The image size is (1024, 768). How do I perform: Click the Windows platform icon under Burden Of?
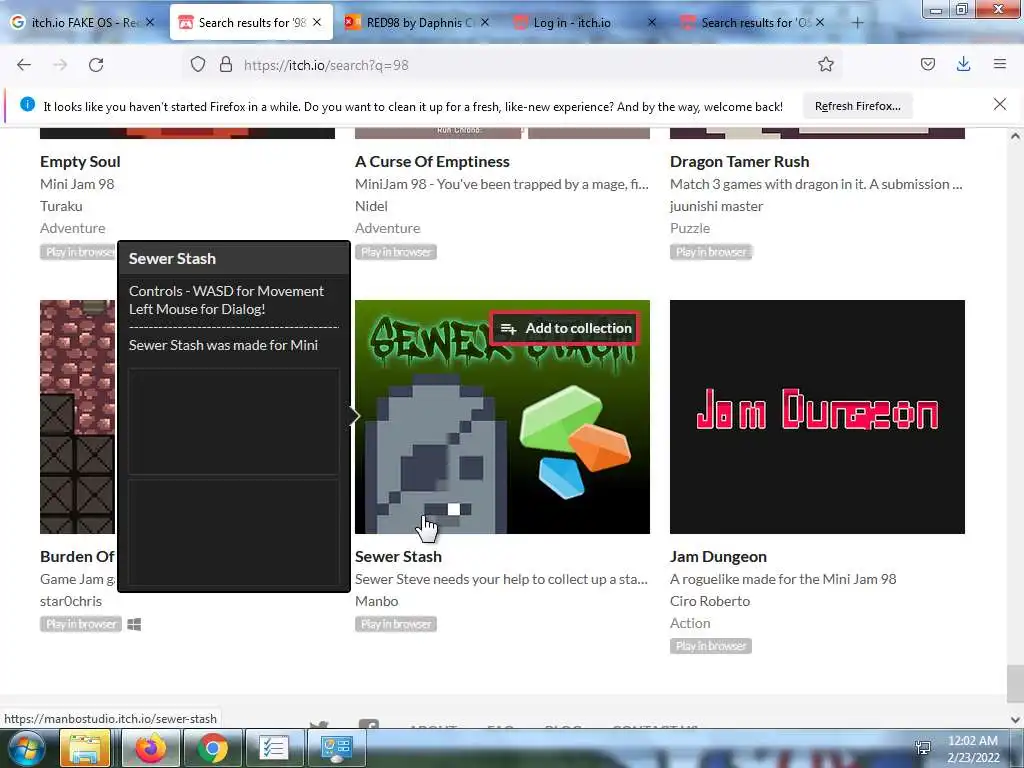tap(135, 625)
